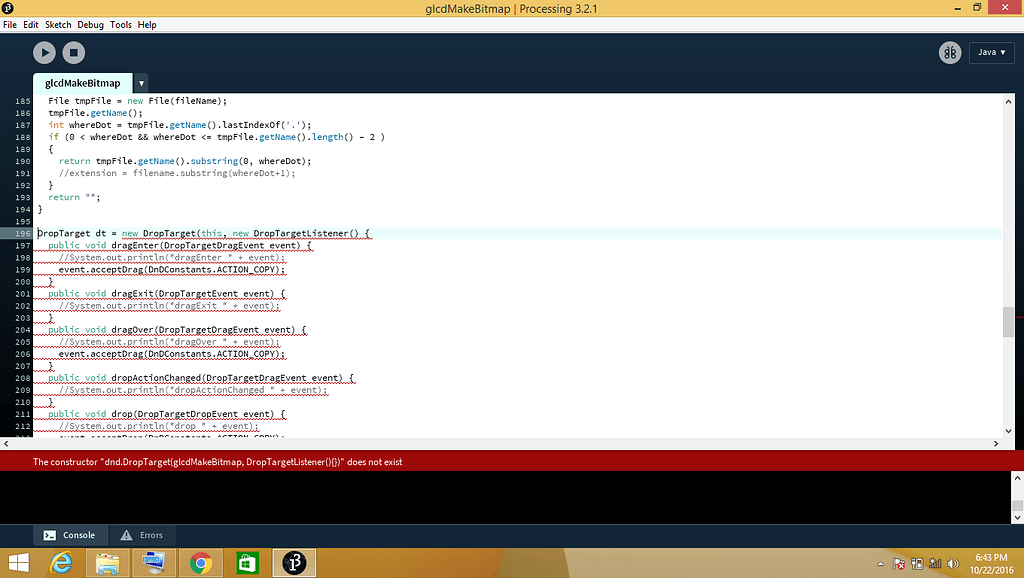Image resolution: width=1024 pixels, height=578 pixels.
Task: Open File Explorer from the taskbar
Action: pos(107,562)
